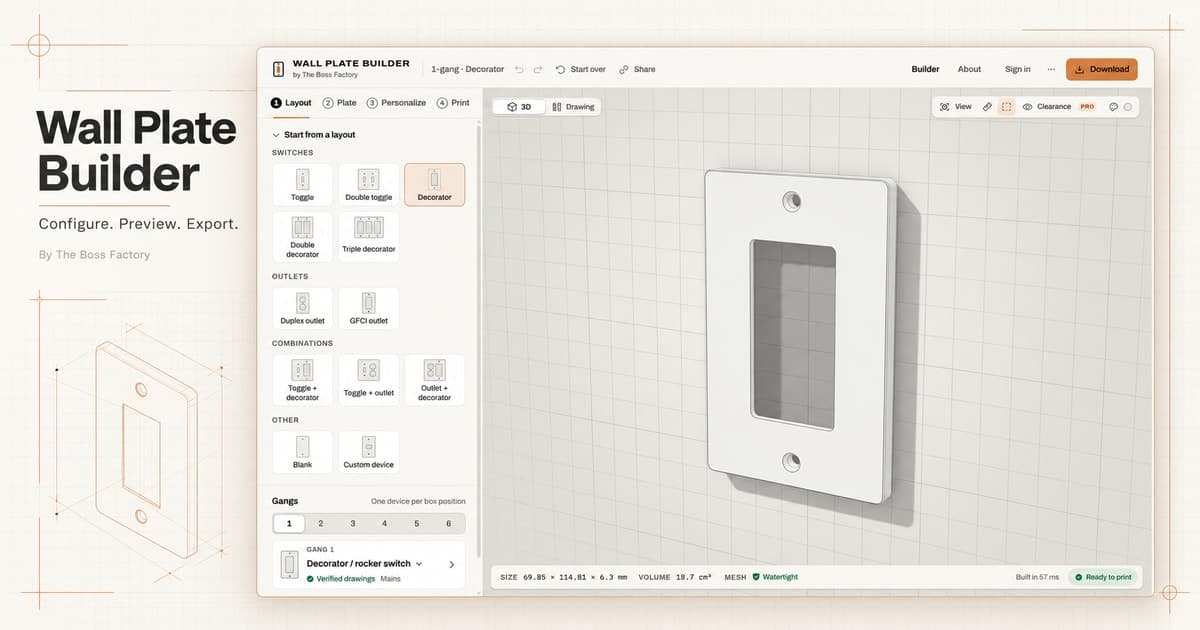Screen dimensions: 1200x630
Task: Pick the Duplex outlet layout
Action: 302,309
